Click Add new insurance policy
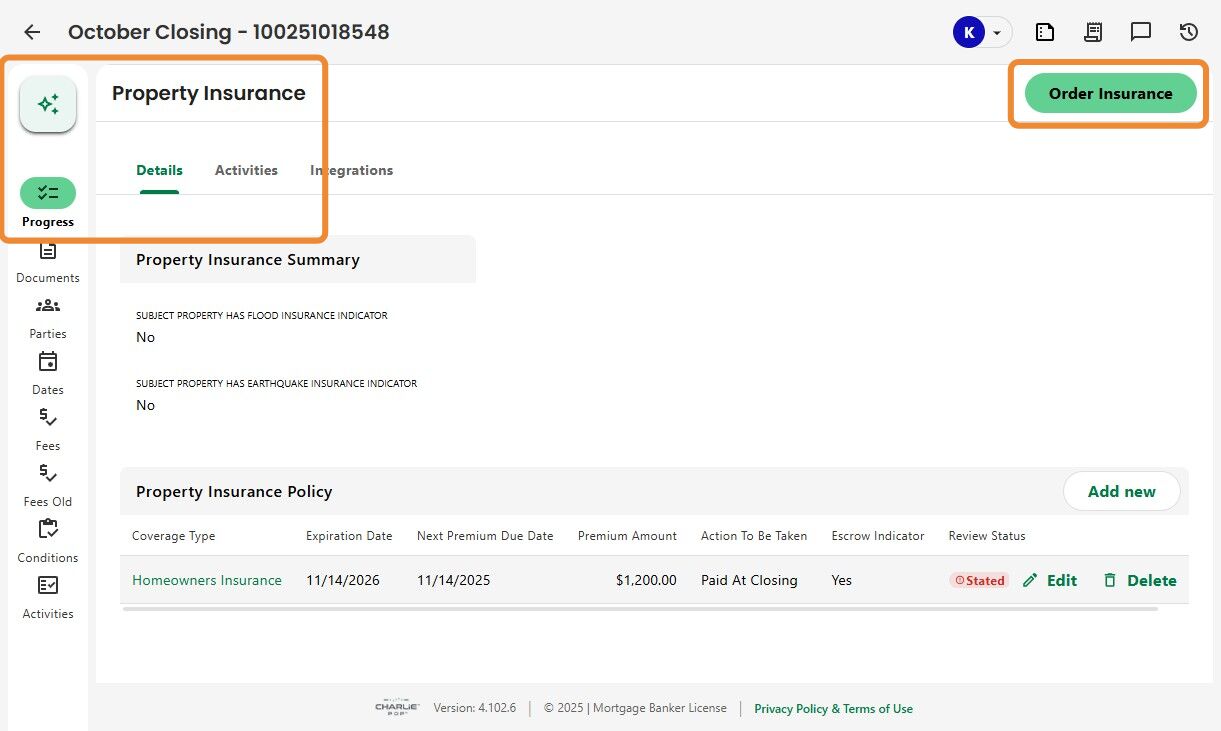 coord(1121,491)
